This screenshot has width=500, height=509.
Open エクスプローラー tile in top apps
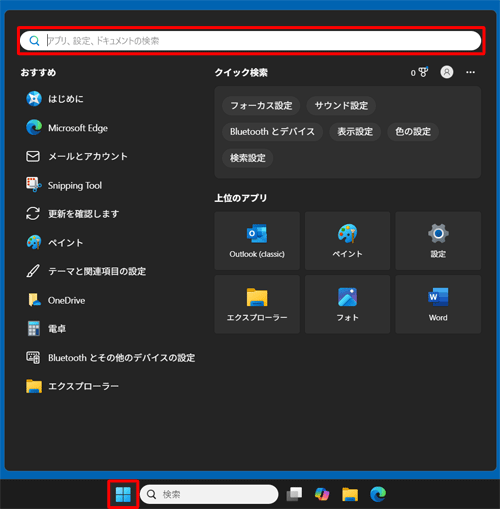pyautogui.click(x=257, y=304)
